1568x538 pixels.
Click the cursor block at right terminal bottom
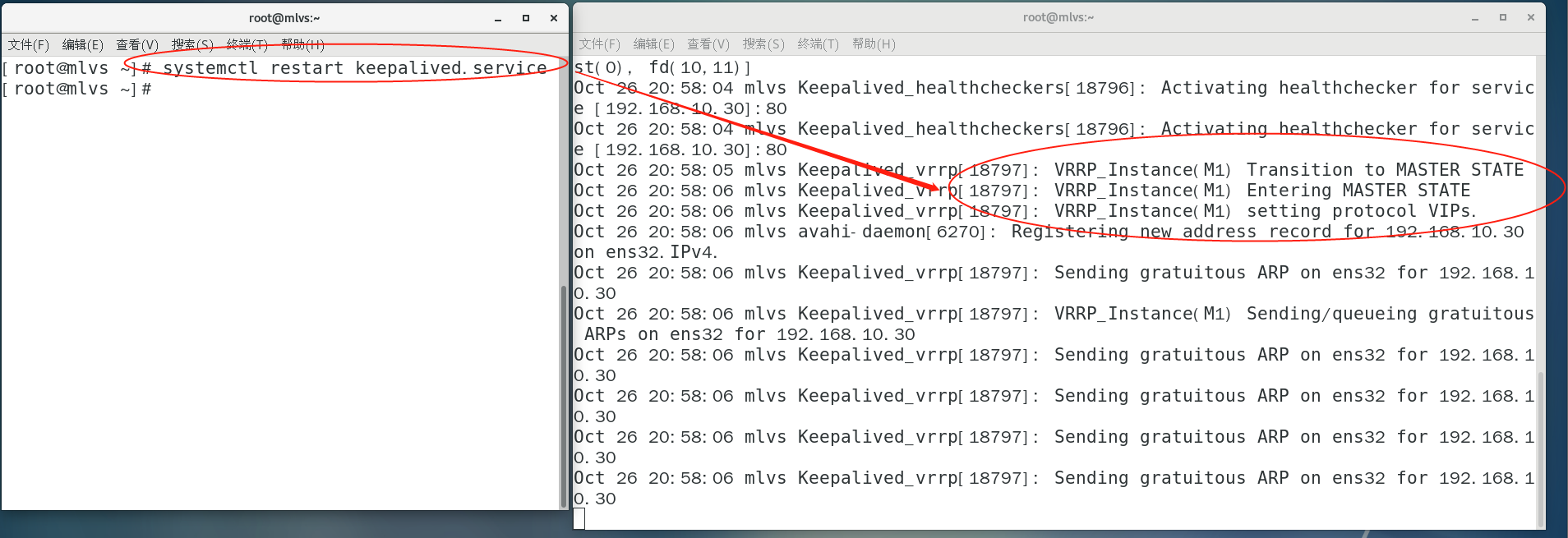(579, 518)
